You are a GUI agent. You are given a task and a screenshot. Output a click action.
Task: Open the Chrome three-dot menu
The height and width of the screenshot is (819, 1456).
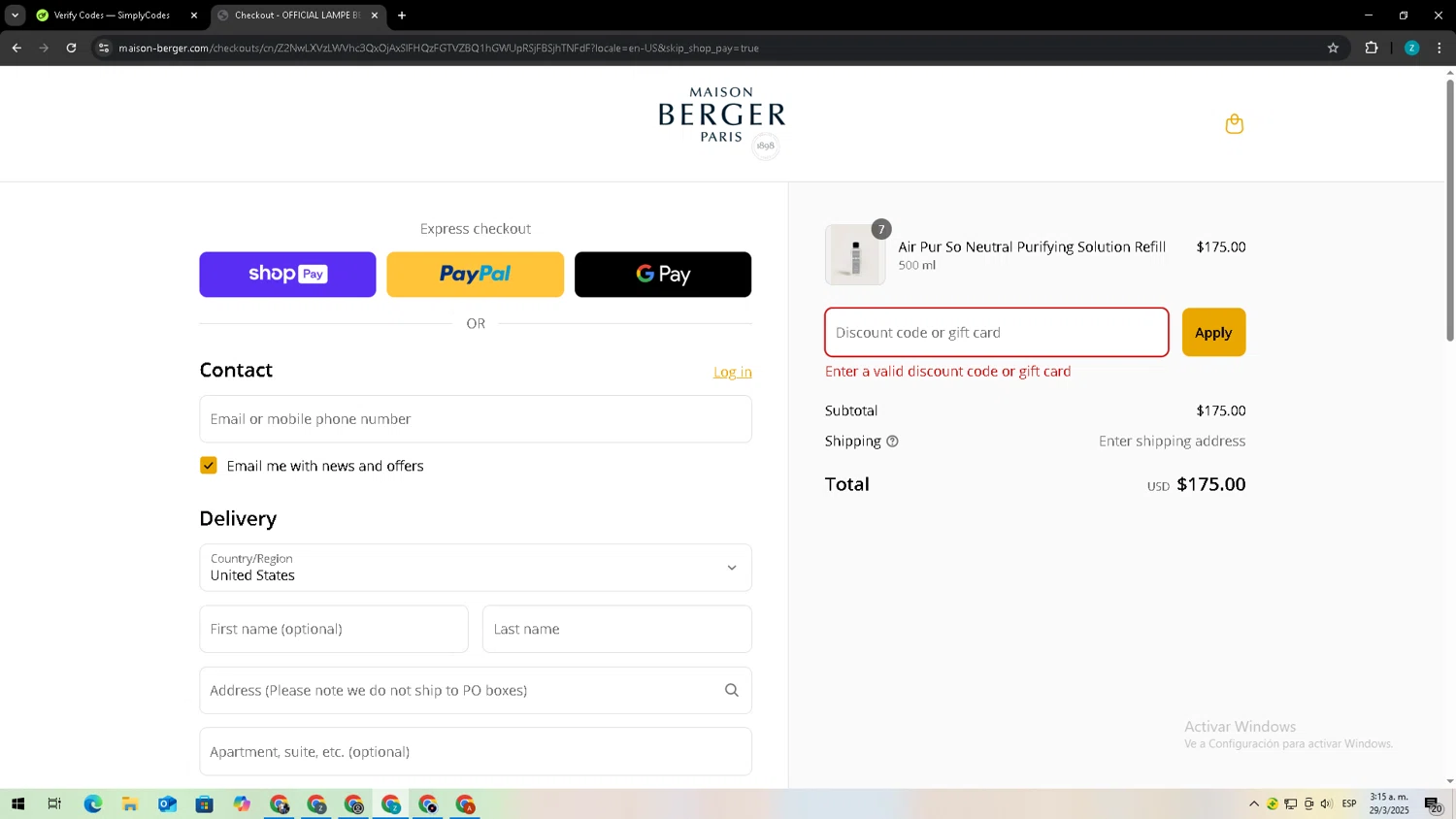click(1439, 48)
